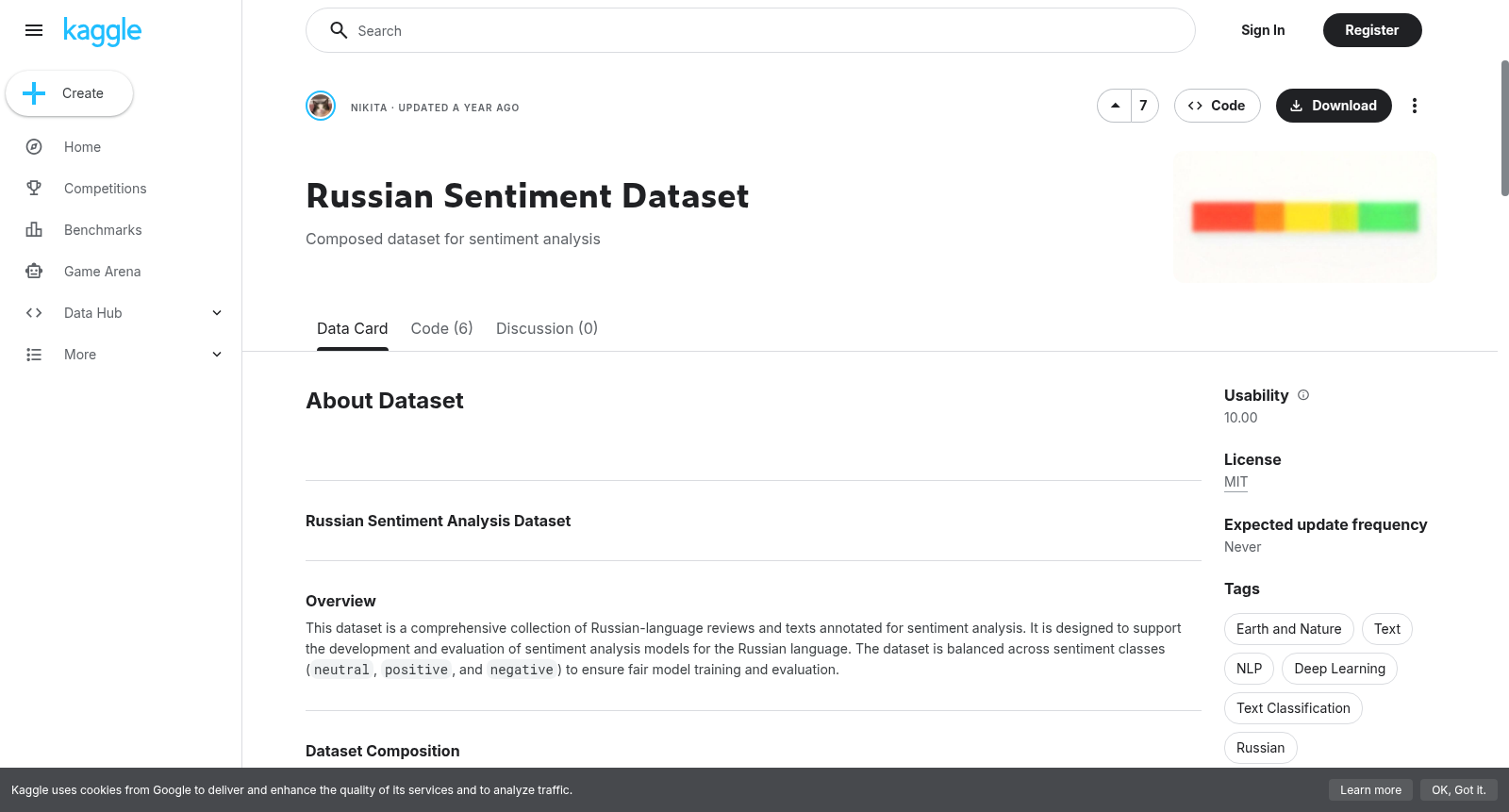Click the More list icon
The height and width of the screenshot is (812, 1509).
pos(34,355)
